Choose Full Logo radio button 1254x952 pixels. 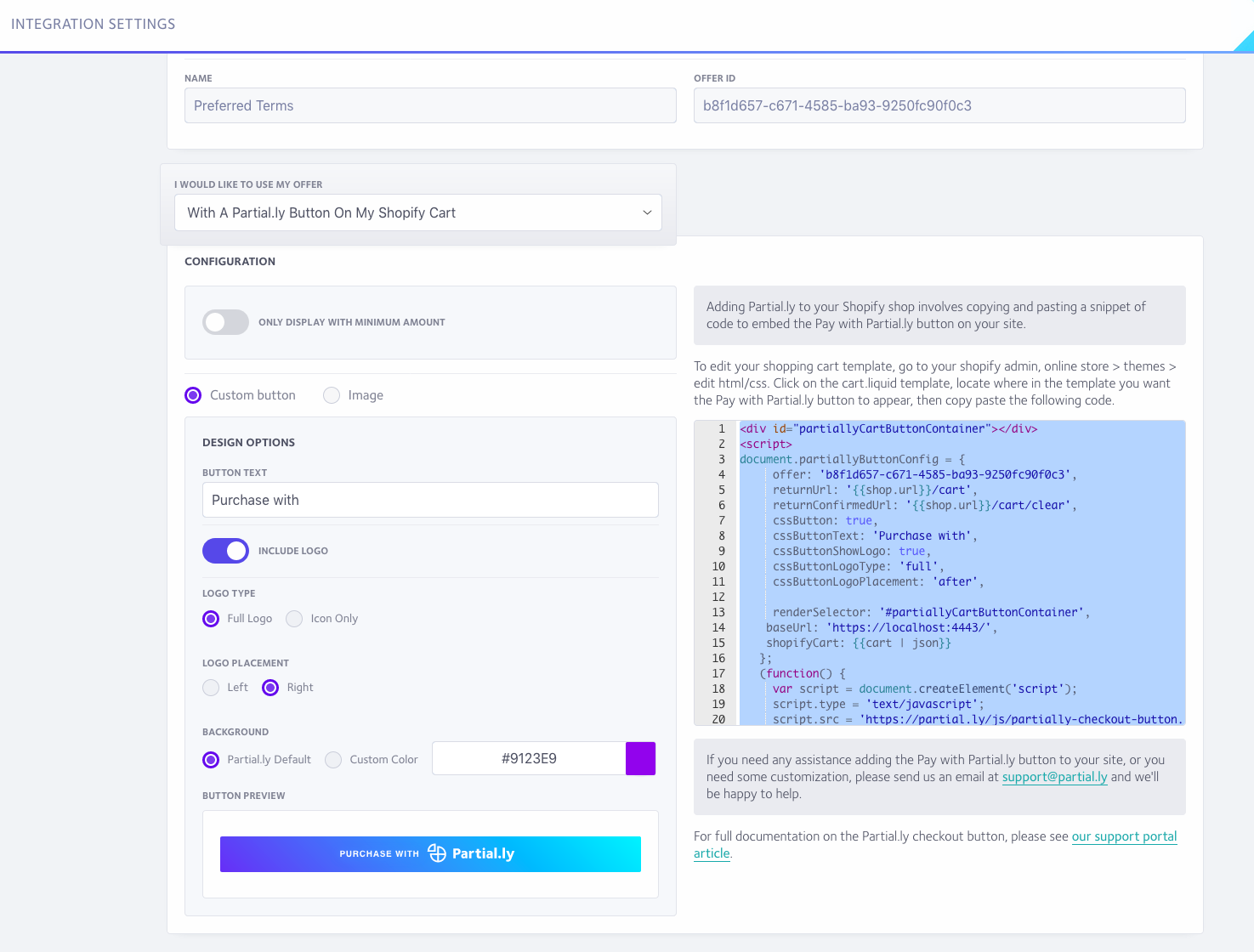(x=211, y=619)
